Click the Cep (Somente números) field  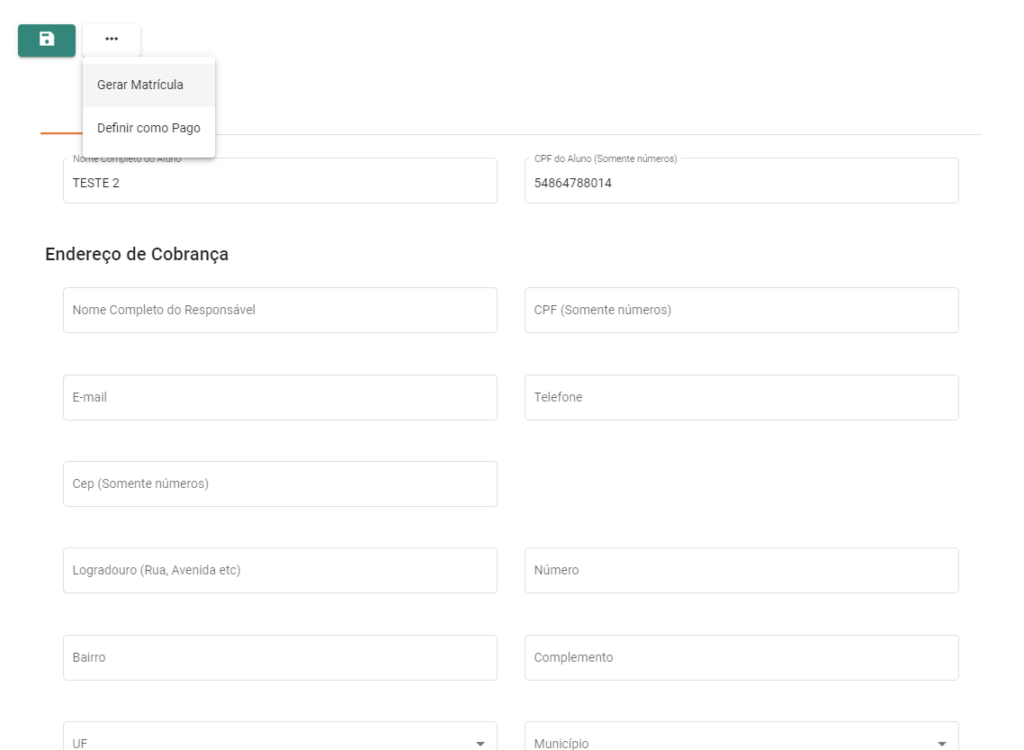pyautogui.click(x=279, y=484)
